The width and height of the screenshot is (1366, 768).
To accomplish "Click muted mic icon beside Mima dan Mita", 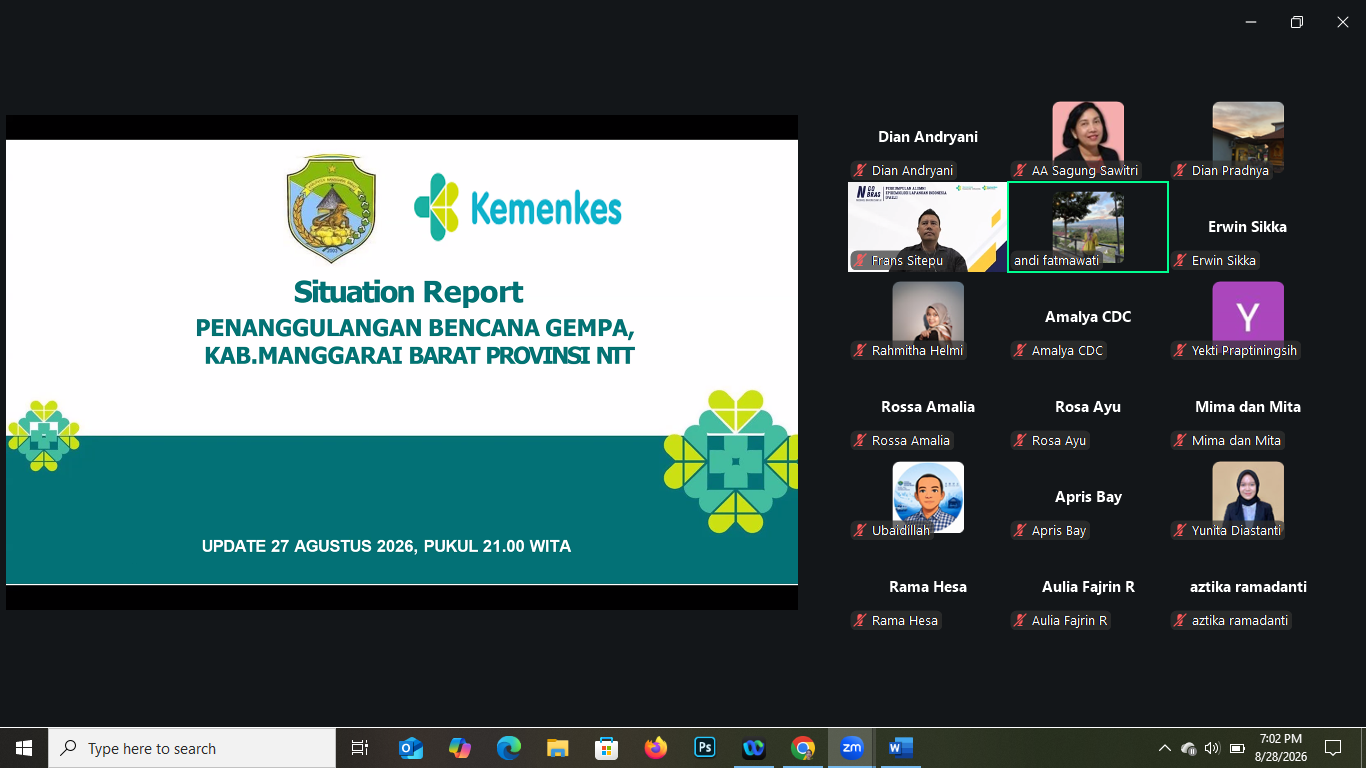I will [1180, 441].
